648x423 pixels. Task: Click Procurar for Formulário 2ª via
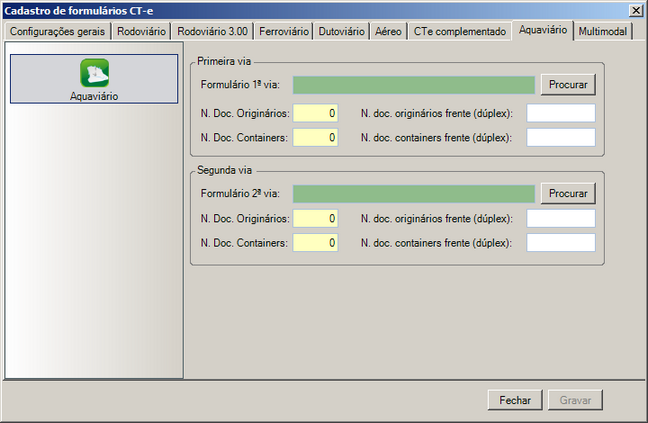pos(568,193)
